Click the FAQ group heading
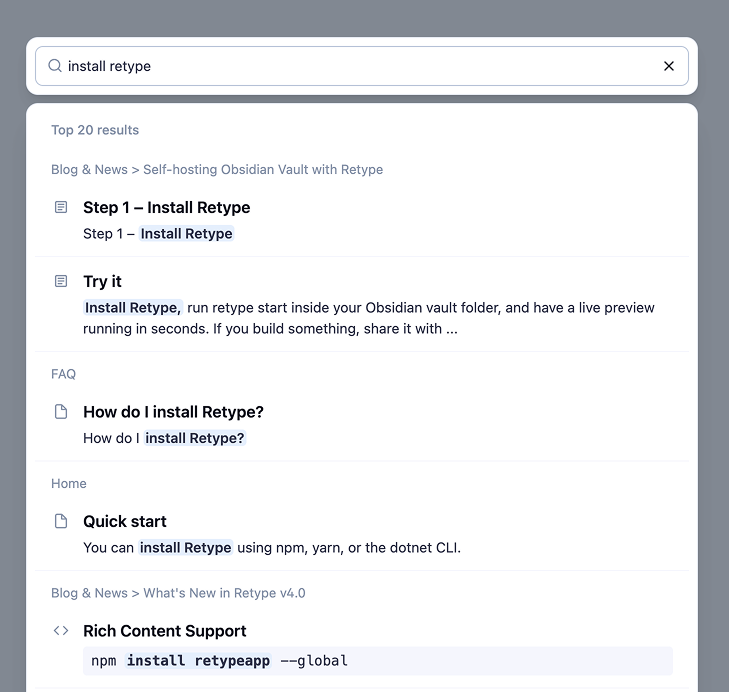729x692 pixels. point(63,374)
